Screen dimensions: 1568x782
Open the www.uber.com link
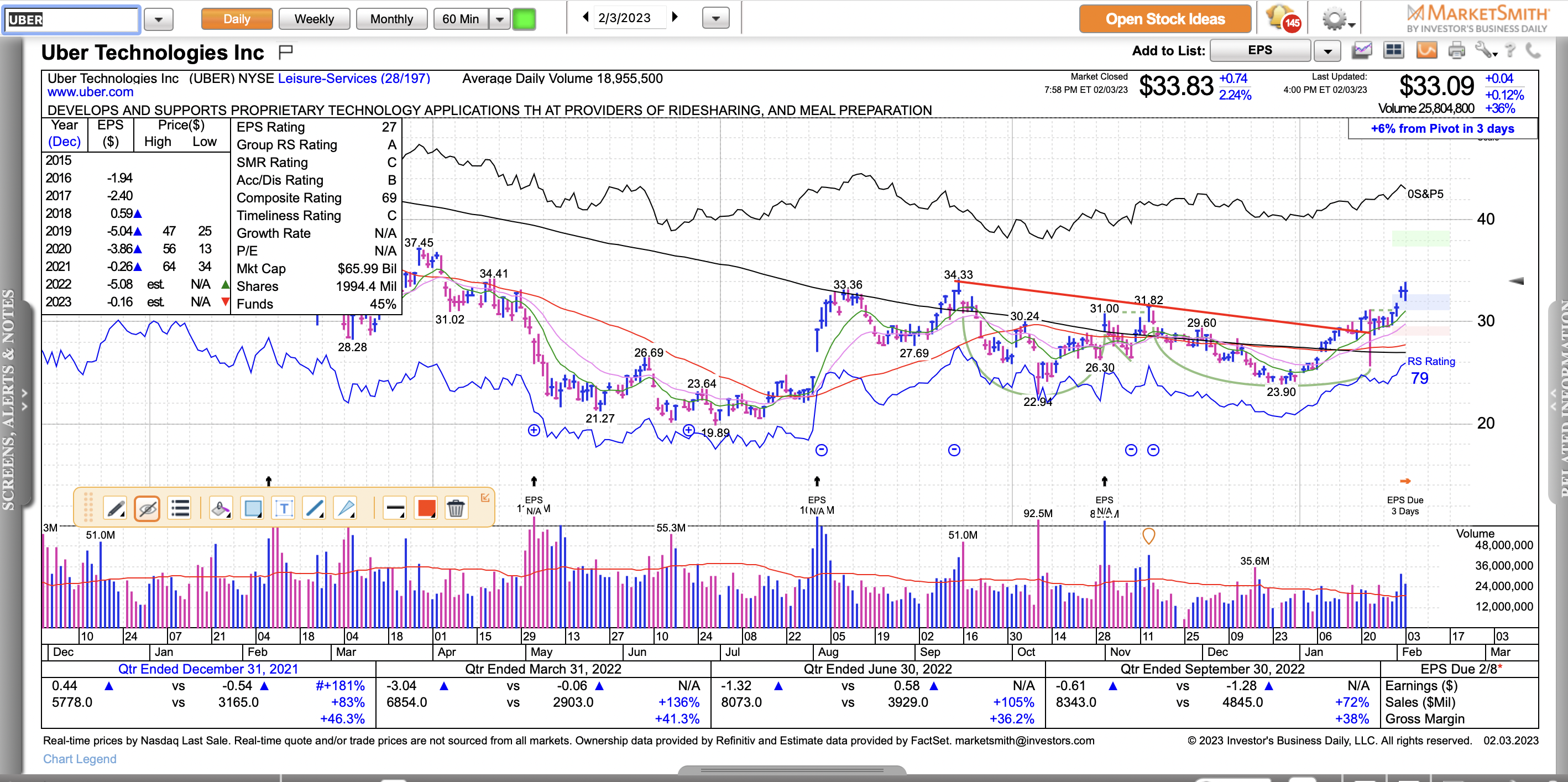coord(90,92)
